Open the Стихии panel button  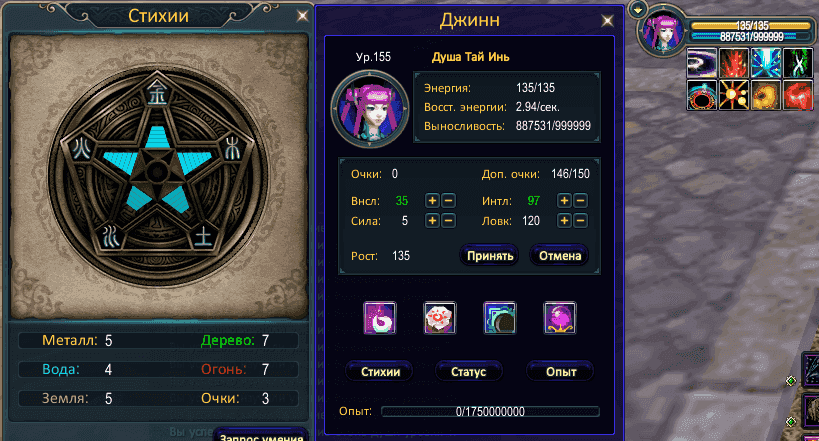click(380, 372)
